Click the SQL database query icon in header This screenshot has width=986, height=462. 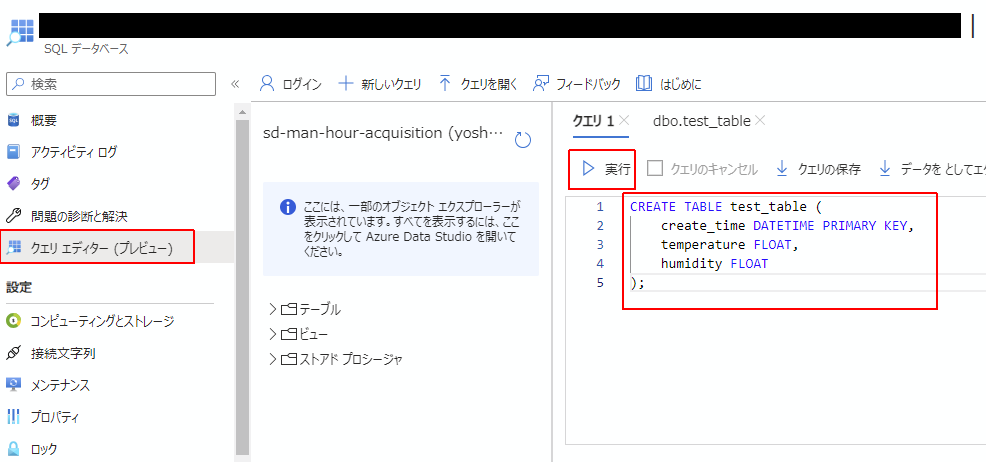click(20, 32)
